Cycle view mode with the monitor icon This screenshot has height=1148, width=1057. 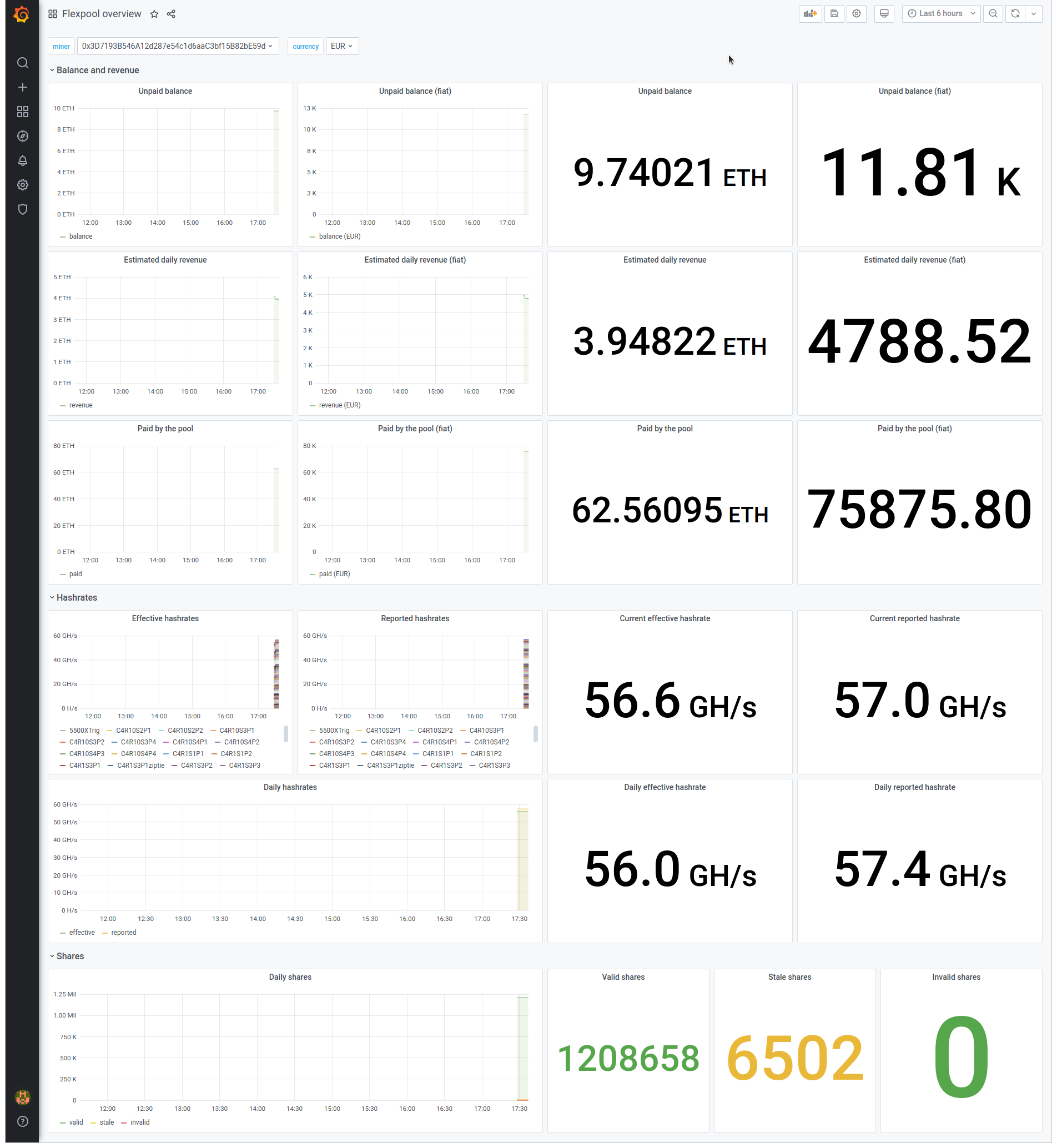[885, 14]
